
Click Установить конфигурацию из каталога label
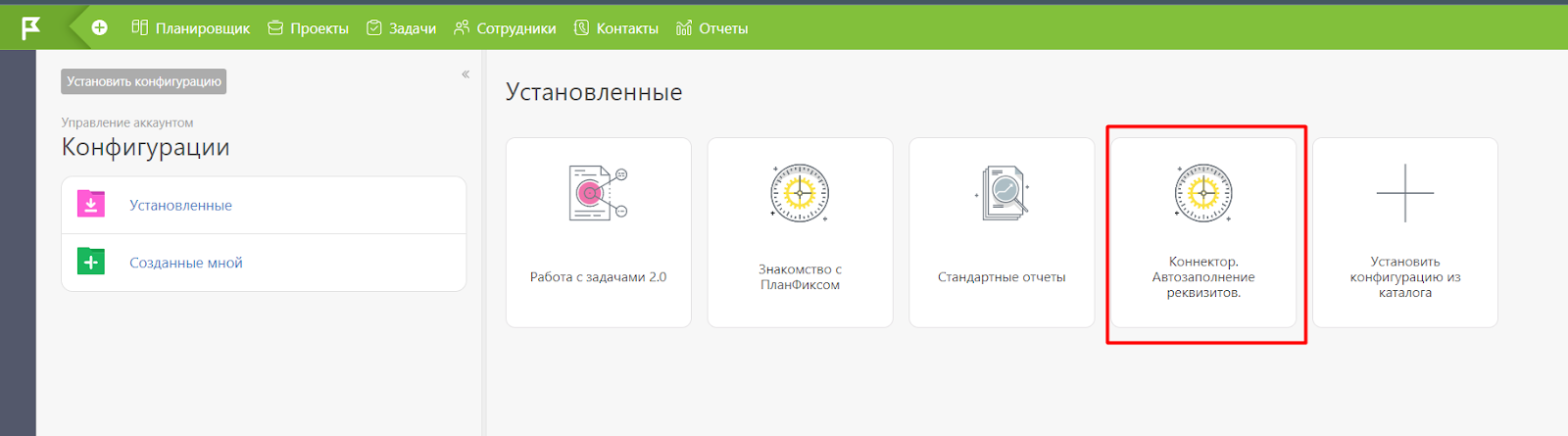pyautogui.click(x=1405, y=277)
